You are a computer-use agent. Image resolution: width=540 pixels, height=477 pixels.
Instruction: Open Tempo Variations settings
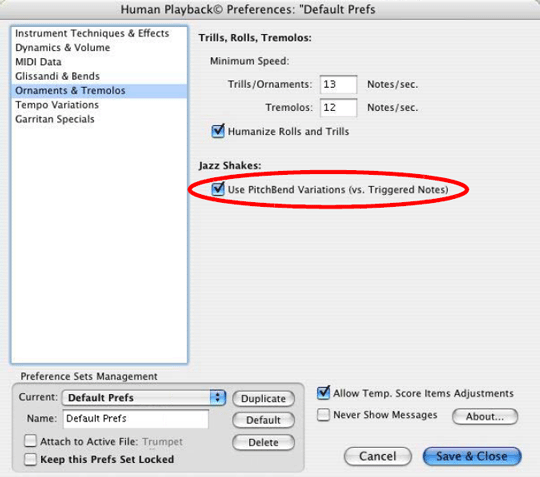(x=99, y=105)
